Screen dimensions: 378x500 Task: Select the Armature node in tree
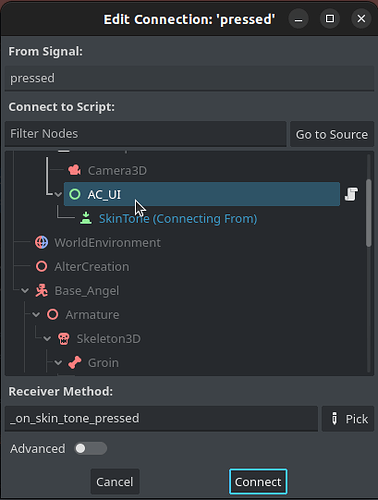92,315
